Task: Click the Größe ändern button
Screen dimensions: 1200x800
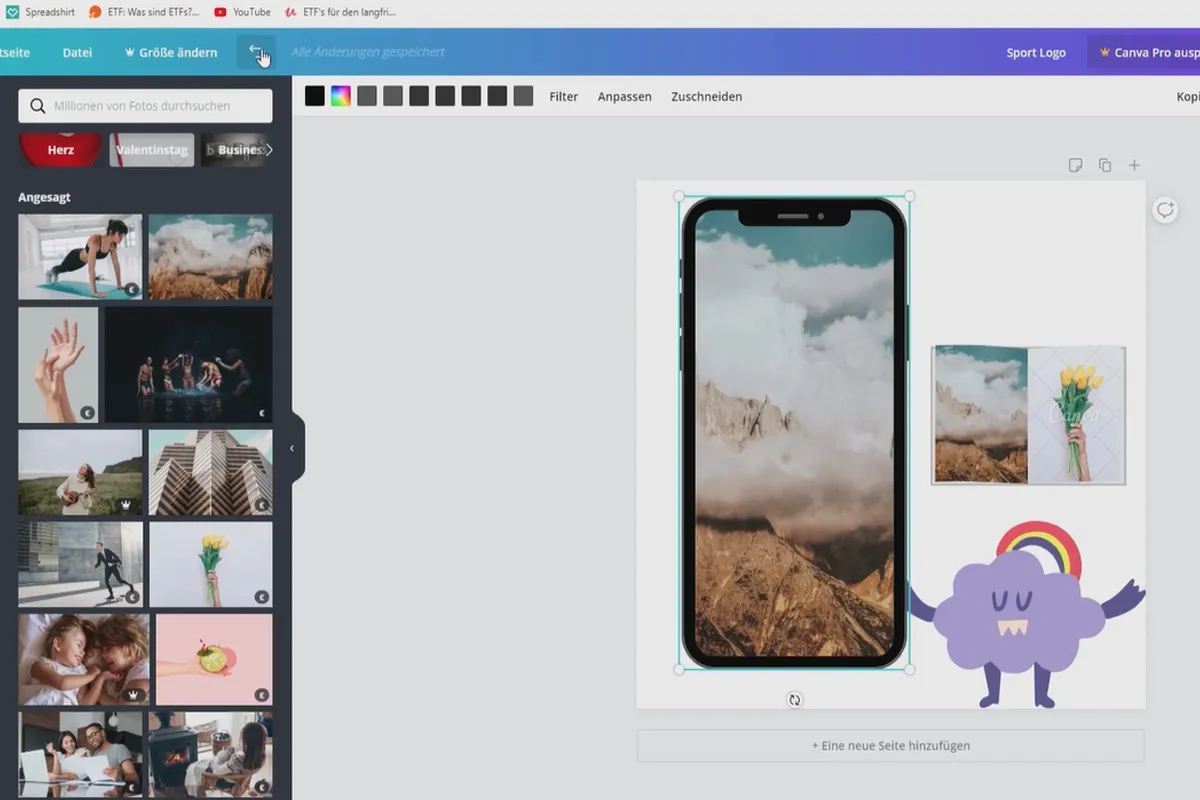Action: [x=170, y=52]
